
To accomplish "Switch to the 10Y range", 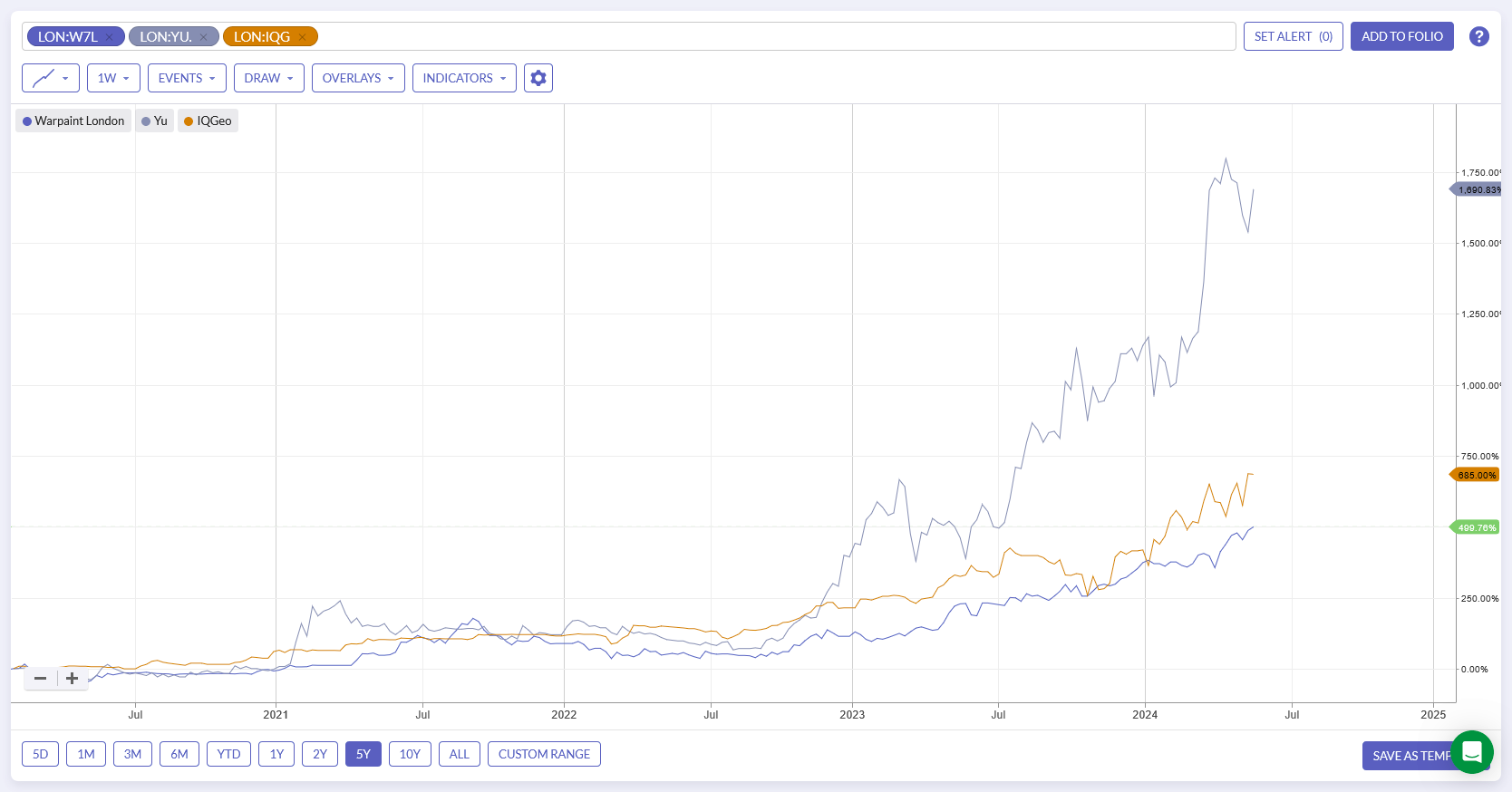I will pos(410,754).
